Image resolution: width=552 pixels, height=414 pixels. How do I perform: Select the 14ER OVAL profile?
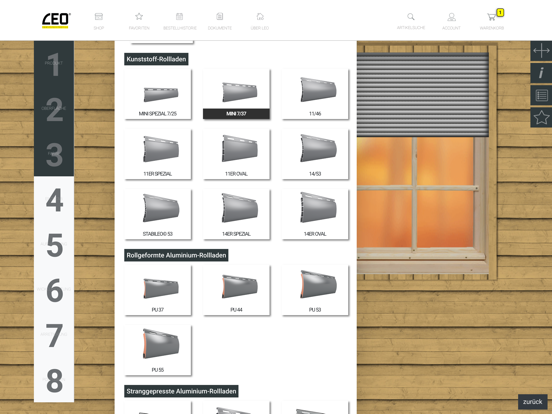click(x=315, y=214)
